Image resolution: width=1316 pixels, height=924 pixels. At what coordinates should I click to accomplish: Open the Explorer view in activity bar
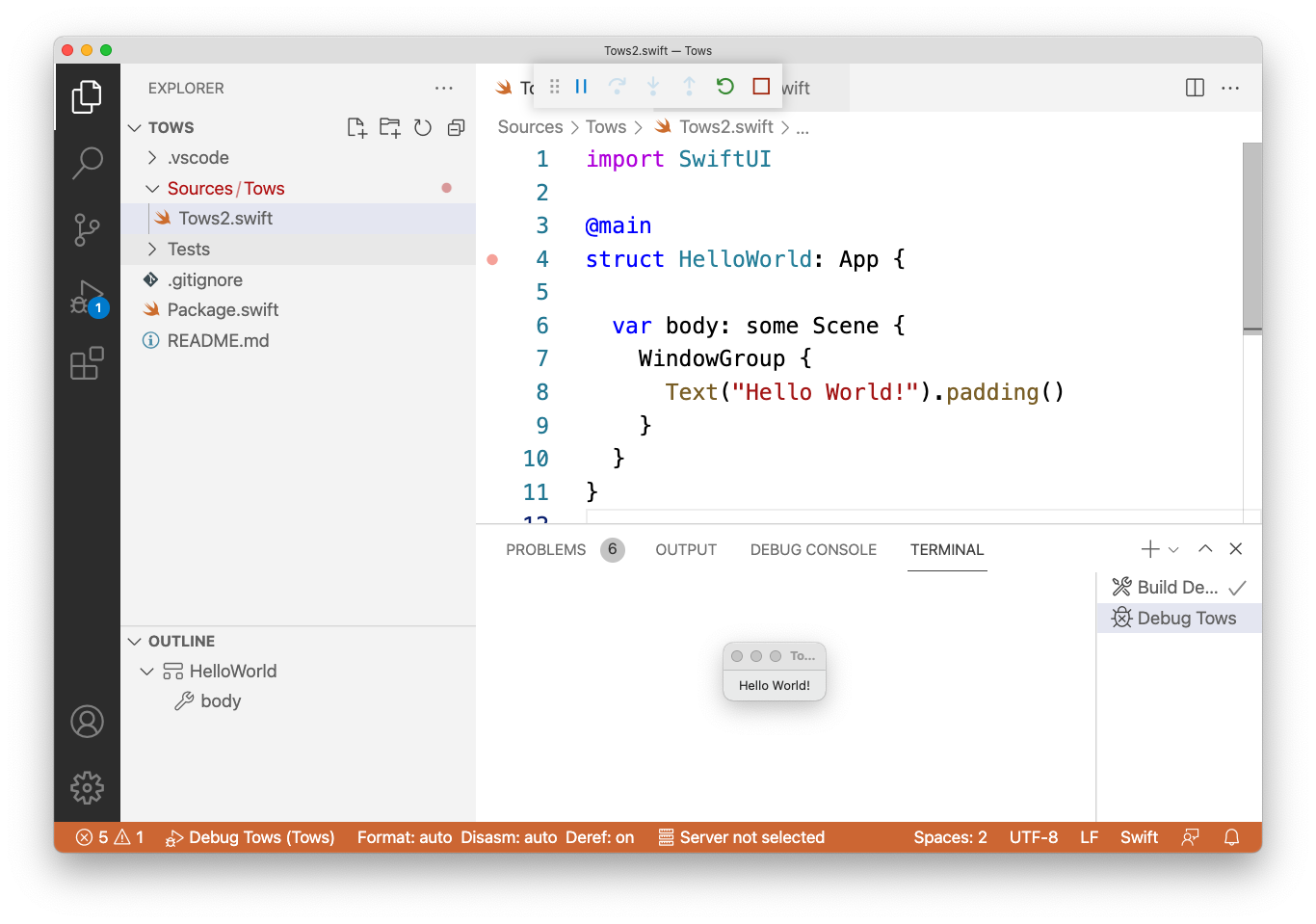coord(87,96)
